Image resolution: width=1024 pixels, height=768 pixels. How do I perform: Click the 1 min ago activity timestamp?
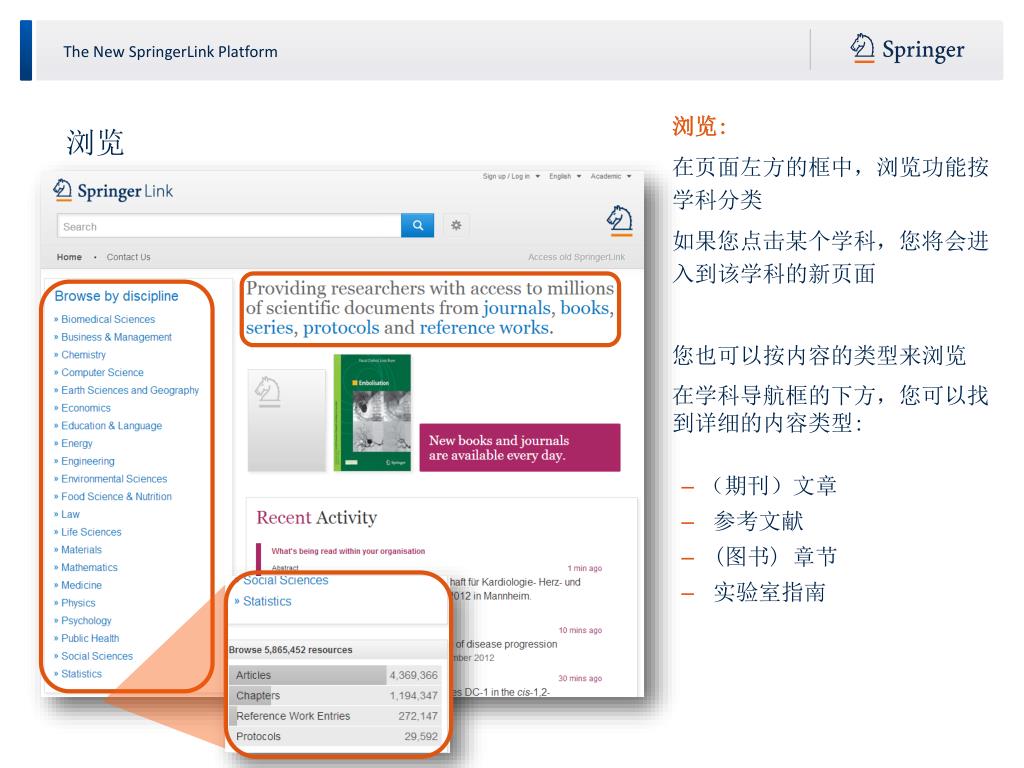(584, 568)
